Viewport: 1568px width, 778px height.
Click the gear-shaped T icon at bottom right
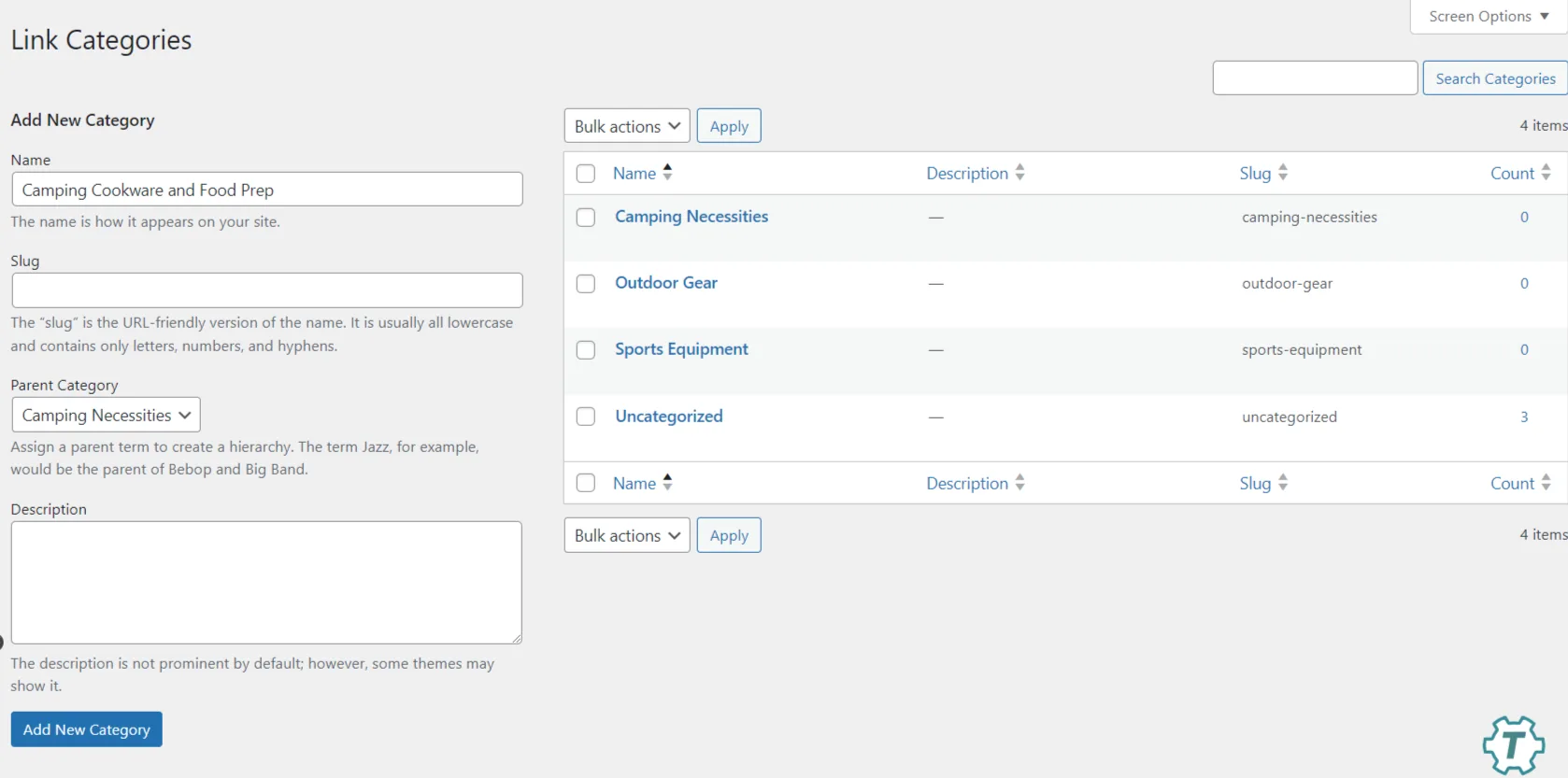click(x=1513, y=745)
